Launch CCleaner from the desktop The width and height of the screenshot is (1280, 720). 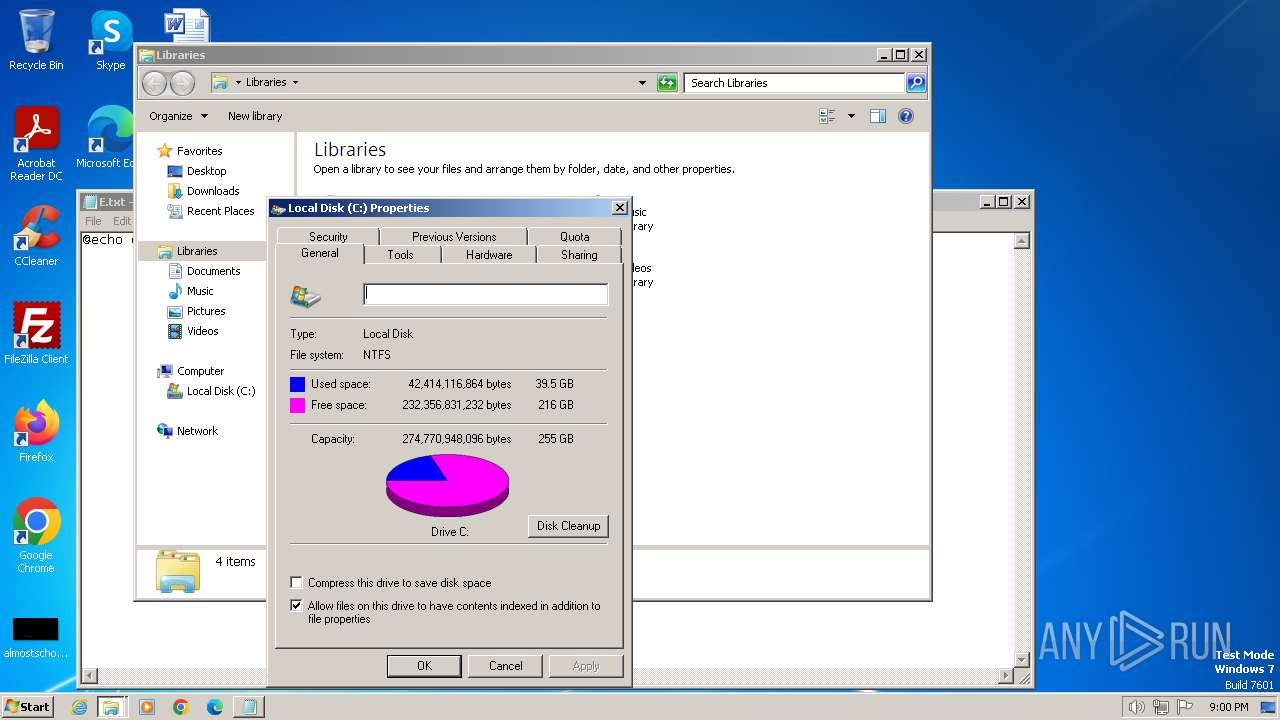(x=36, y=236)
